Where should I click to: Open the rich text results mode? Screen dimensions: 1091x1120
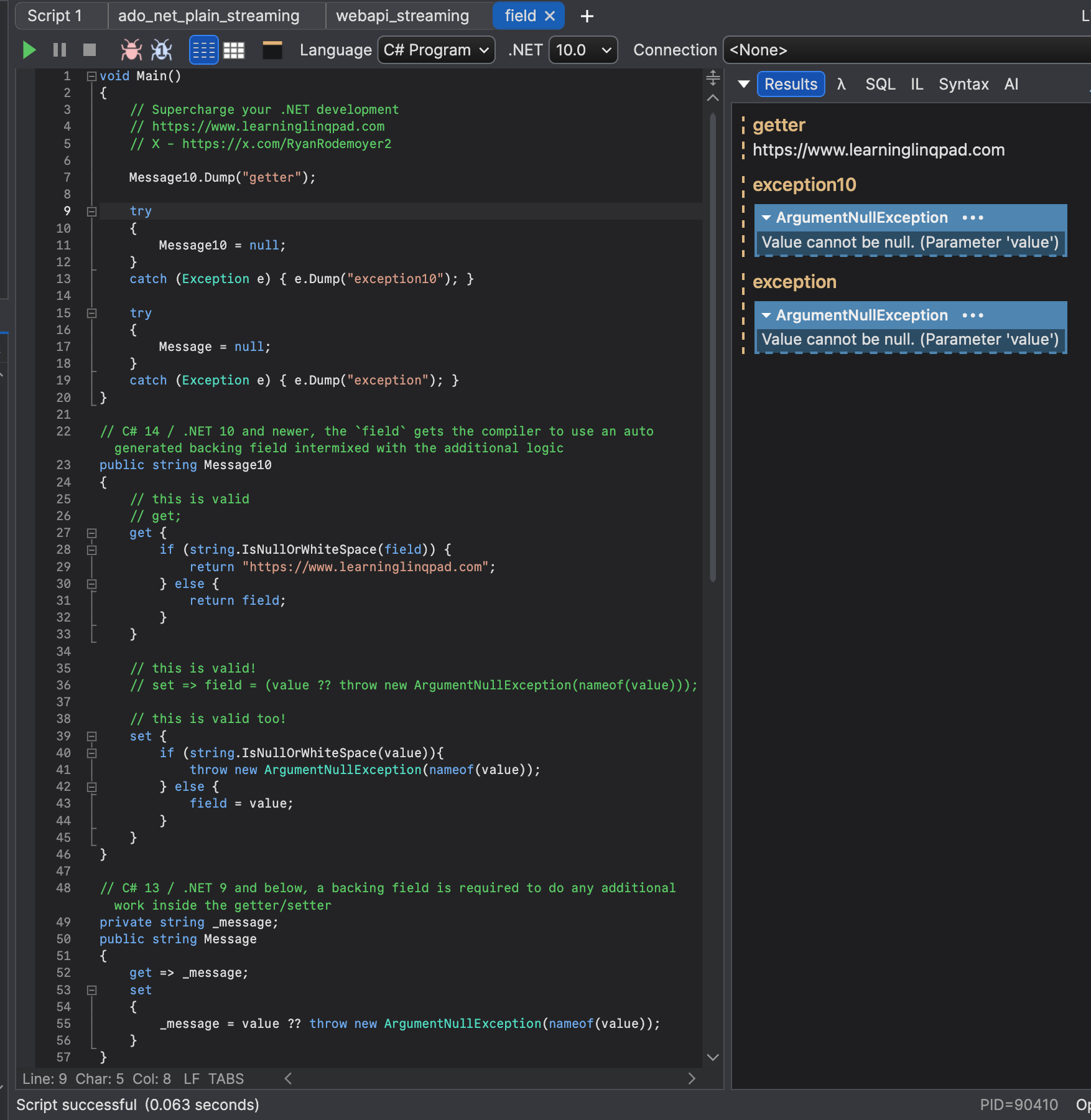click(203, 50)
